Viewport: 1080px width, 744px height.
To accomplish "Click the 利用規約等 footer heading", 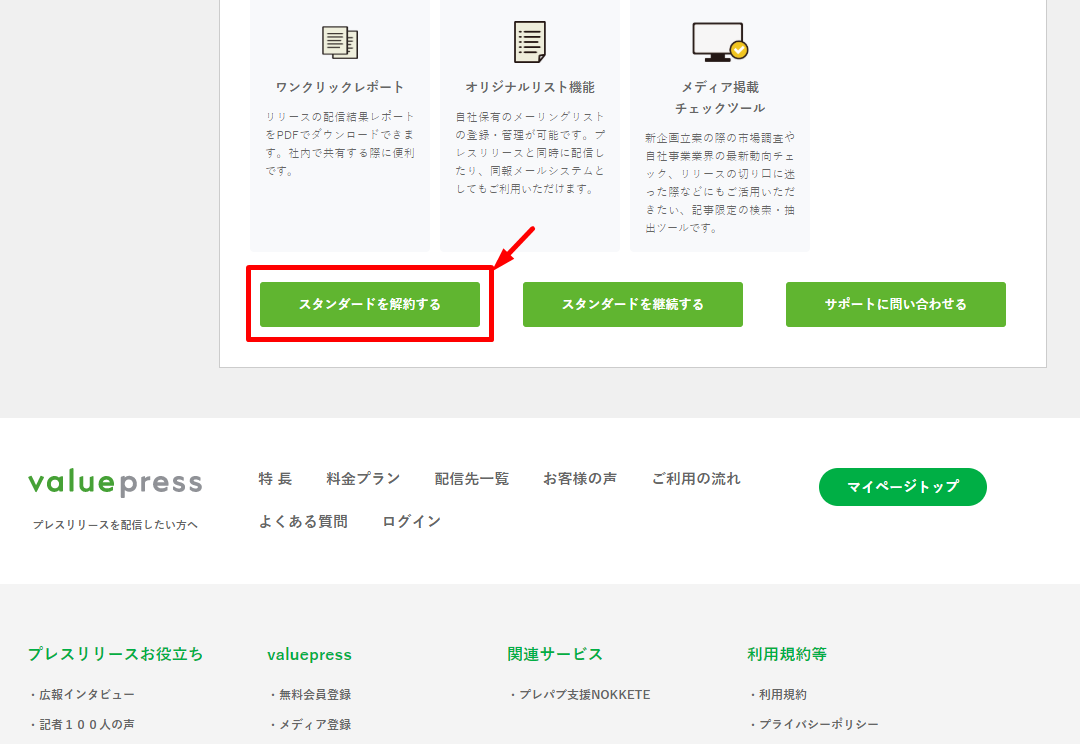I will [787, 654].
